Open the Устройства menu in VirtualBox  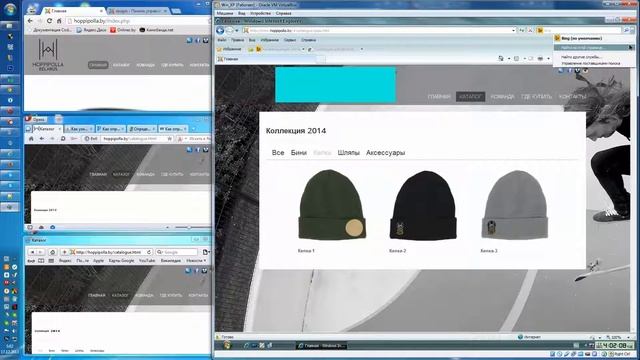tap(260, 13)
